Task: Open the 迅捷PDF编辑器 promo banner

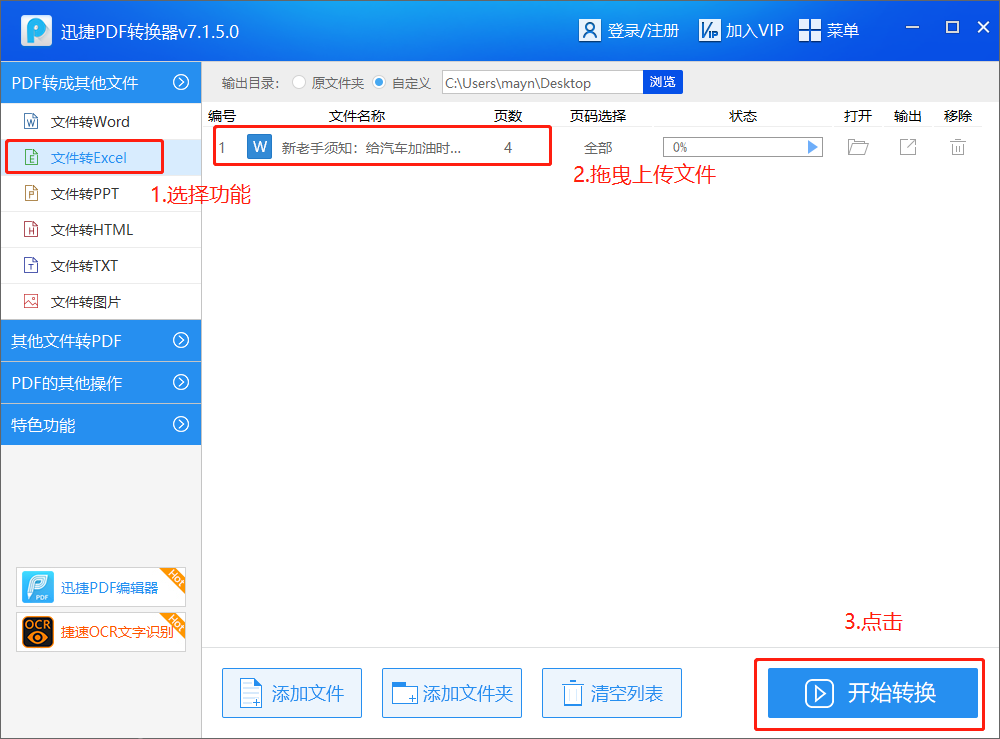Action: pyautogui.click(x=101, y=587)
